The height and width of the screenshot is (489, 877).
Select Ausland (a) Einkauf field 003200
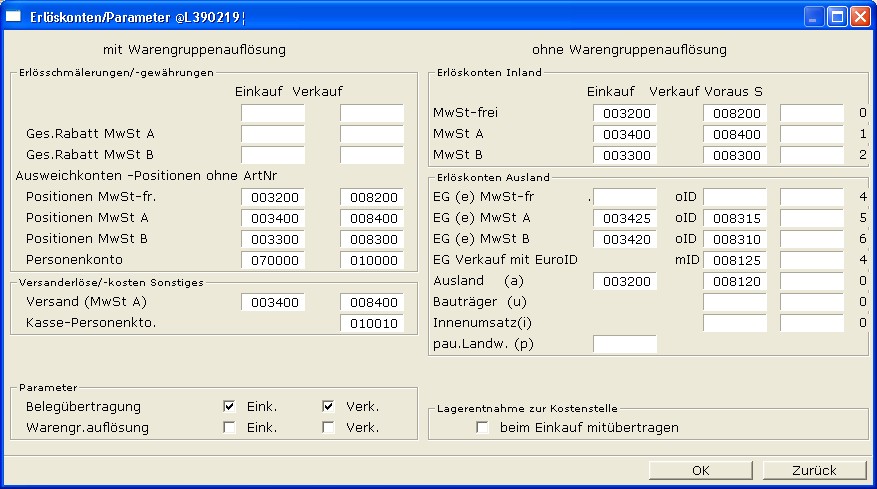(624, 282)
